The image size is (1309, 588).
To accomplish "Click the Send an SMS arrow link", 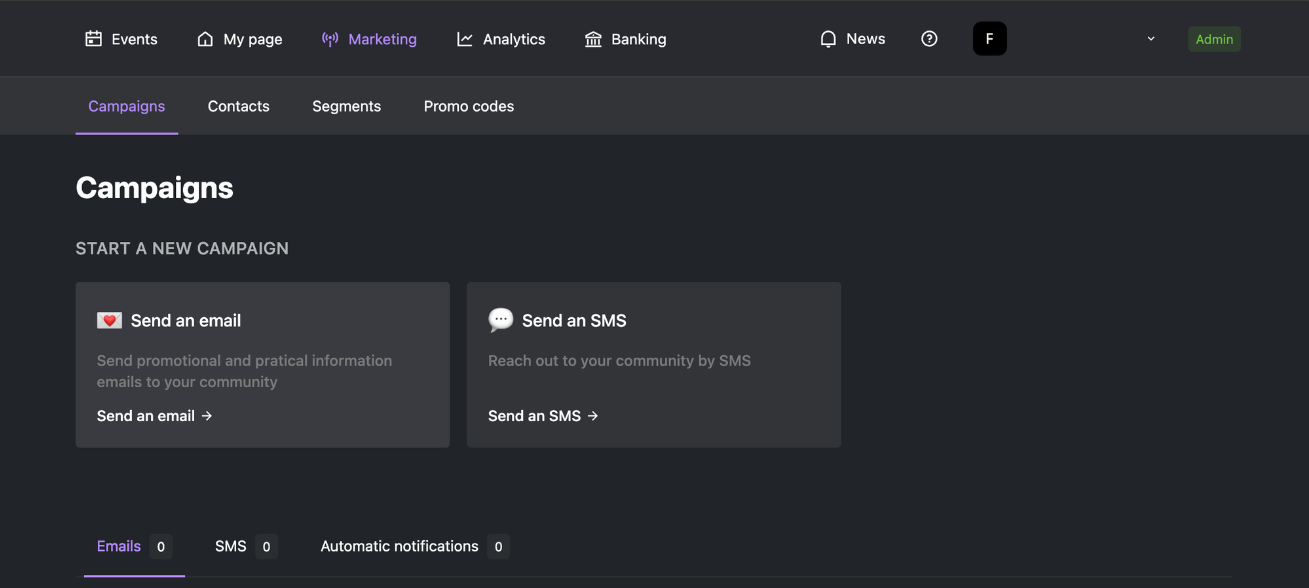I will point(543,416).
